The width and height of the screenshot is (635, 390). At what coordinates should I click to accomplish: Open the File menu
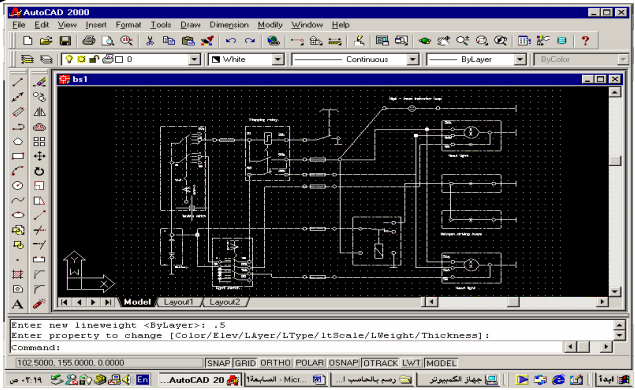click(19, 25)
